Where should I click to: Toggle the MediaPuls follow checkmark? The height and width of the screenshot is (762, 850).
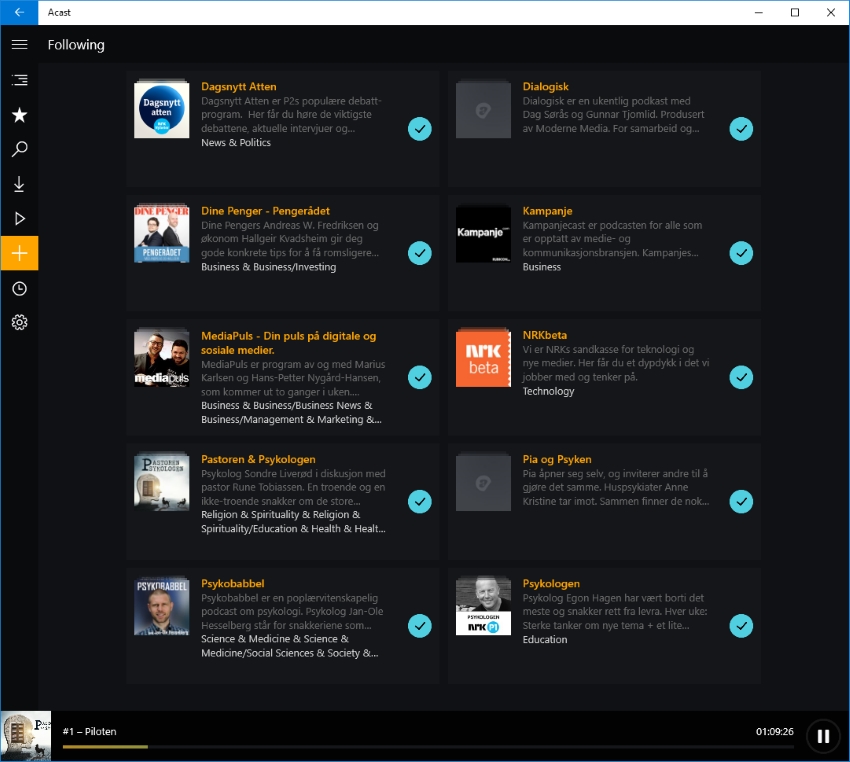tap(420, 377)
